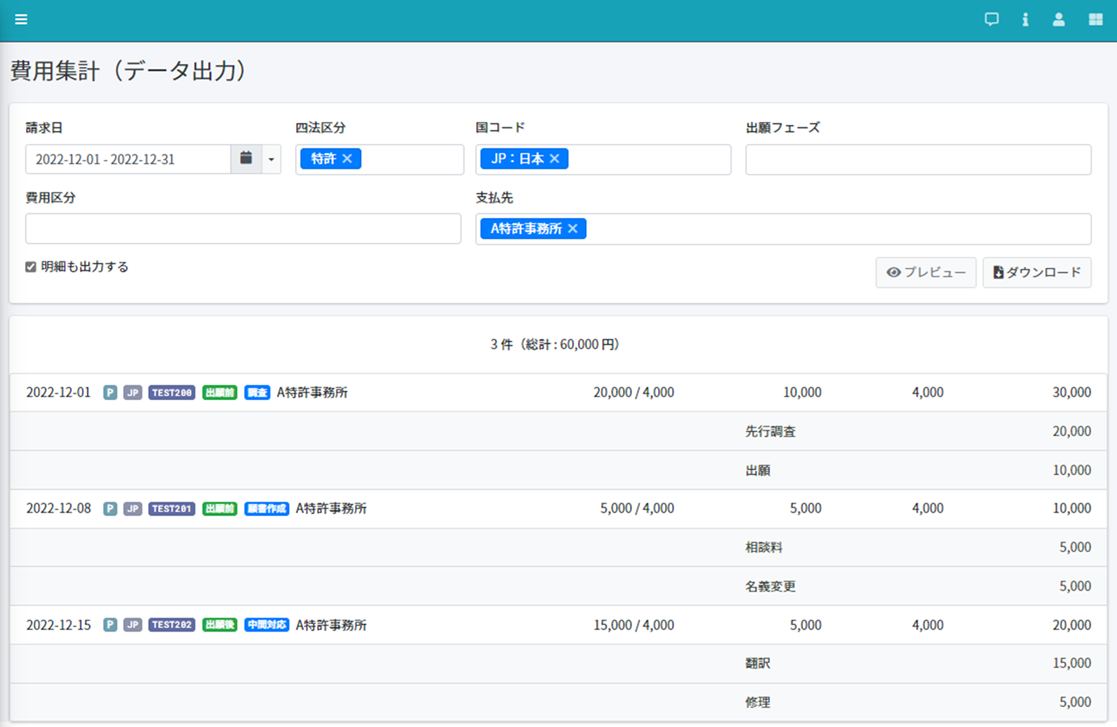Viewport: 1117px width, 727px height.
Task: Click the 出願前 badge in 2022-12-08 row
Action: tap(219, 508)
